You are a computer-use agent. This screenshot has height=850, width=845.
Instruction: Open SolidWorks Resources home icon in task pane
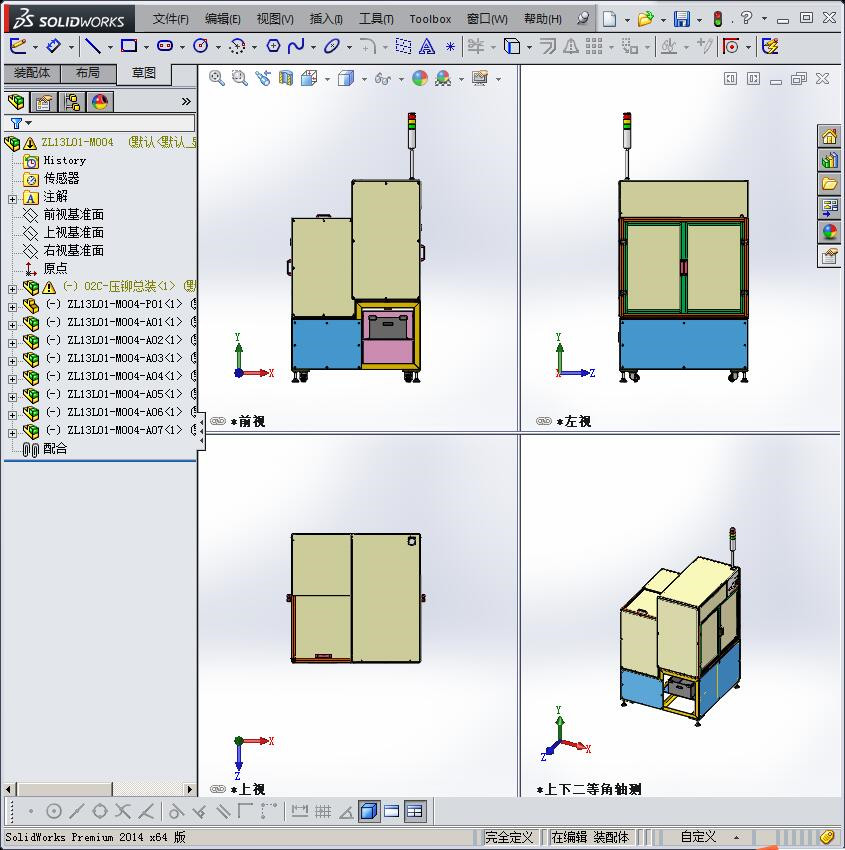(829, 137)
